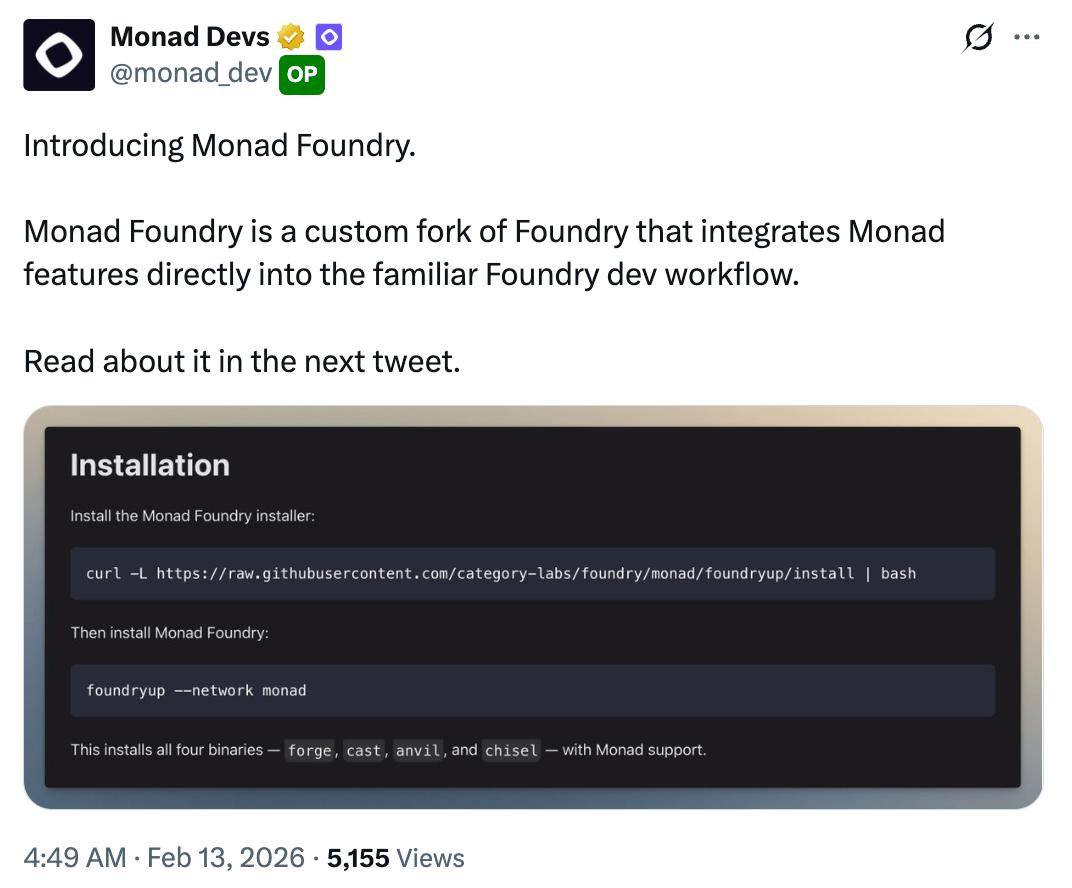Click the foundryup --network monad command
The image size is (1072, 888).
[196, 690]
